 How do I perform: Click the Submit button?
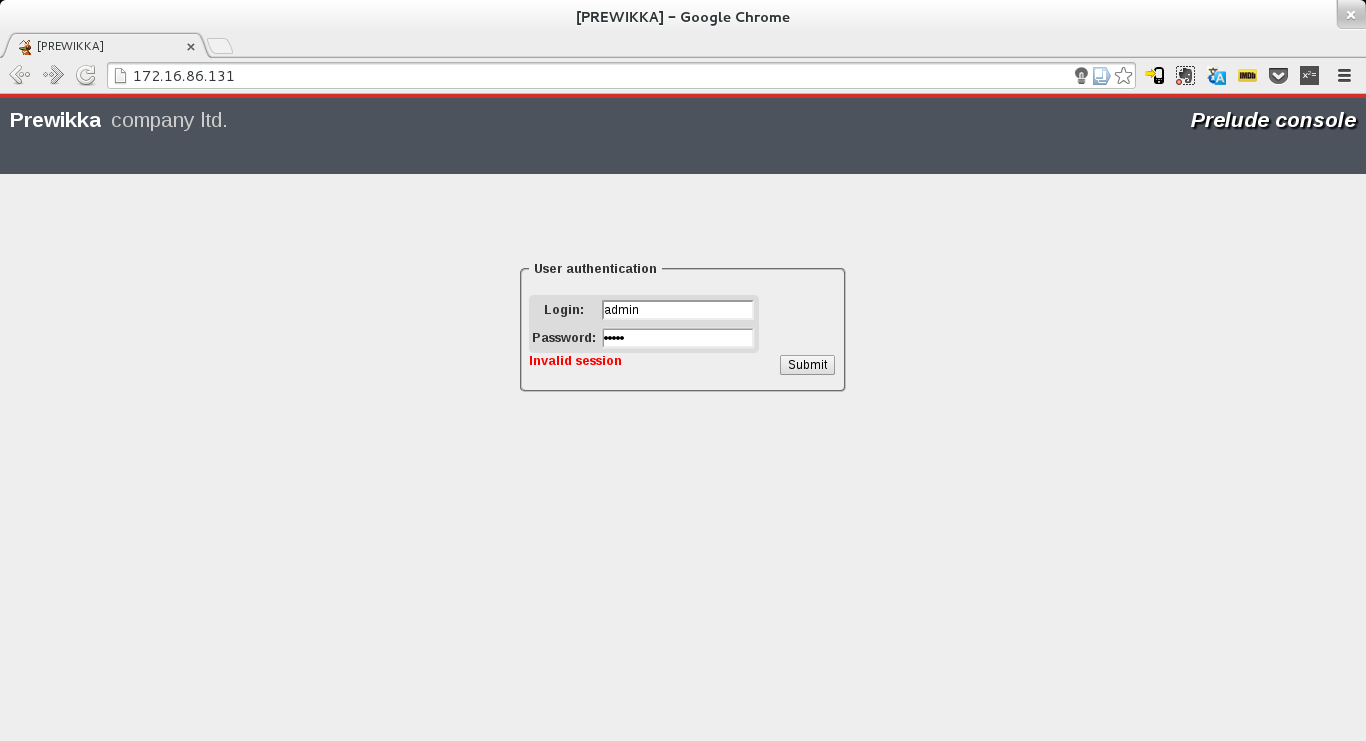pos(807,365)
